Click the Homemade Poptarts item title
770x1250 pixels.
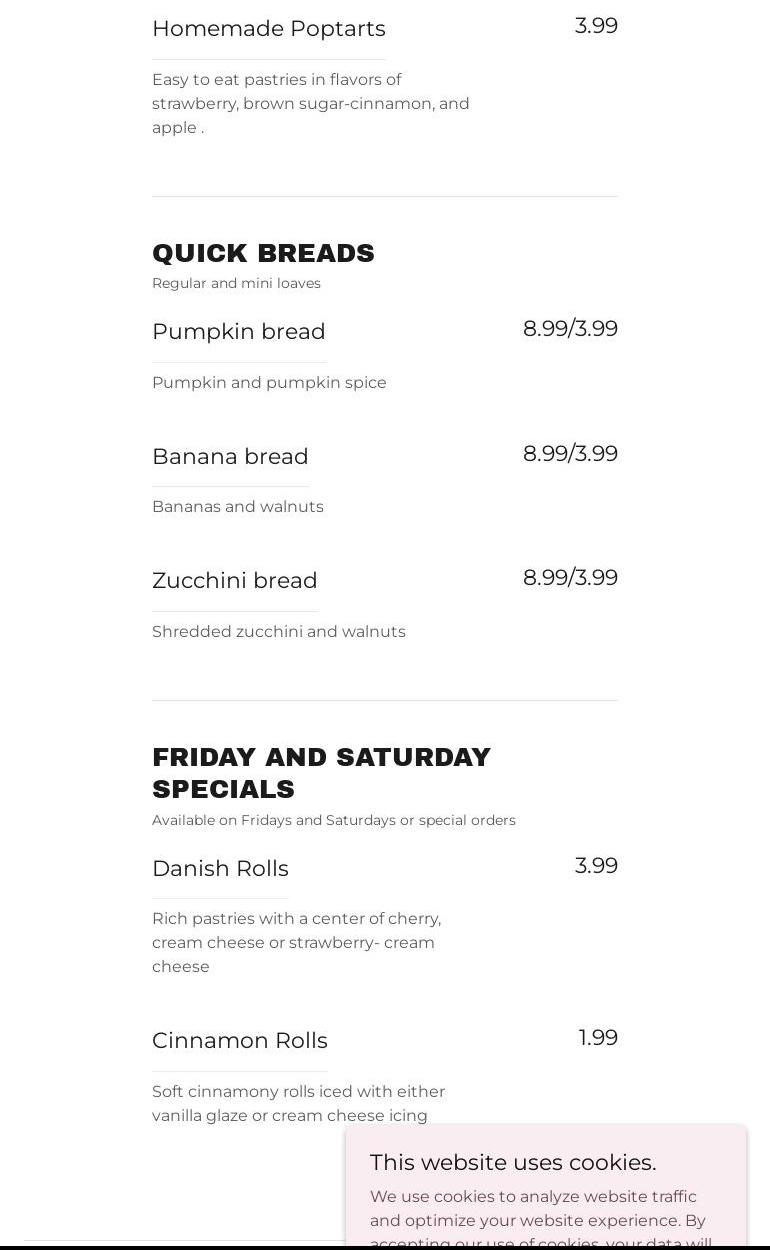pyautogui.click(x=268, y=29)
